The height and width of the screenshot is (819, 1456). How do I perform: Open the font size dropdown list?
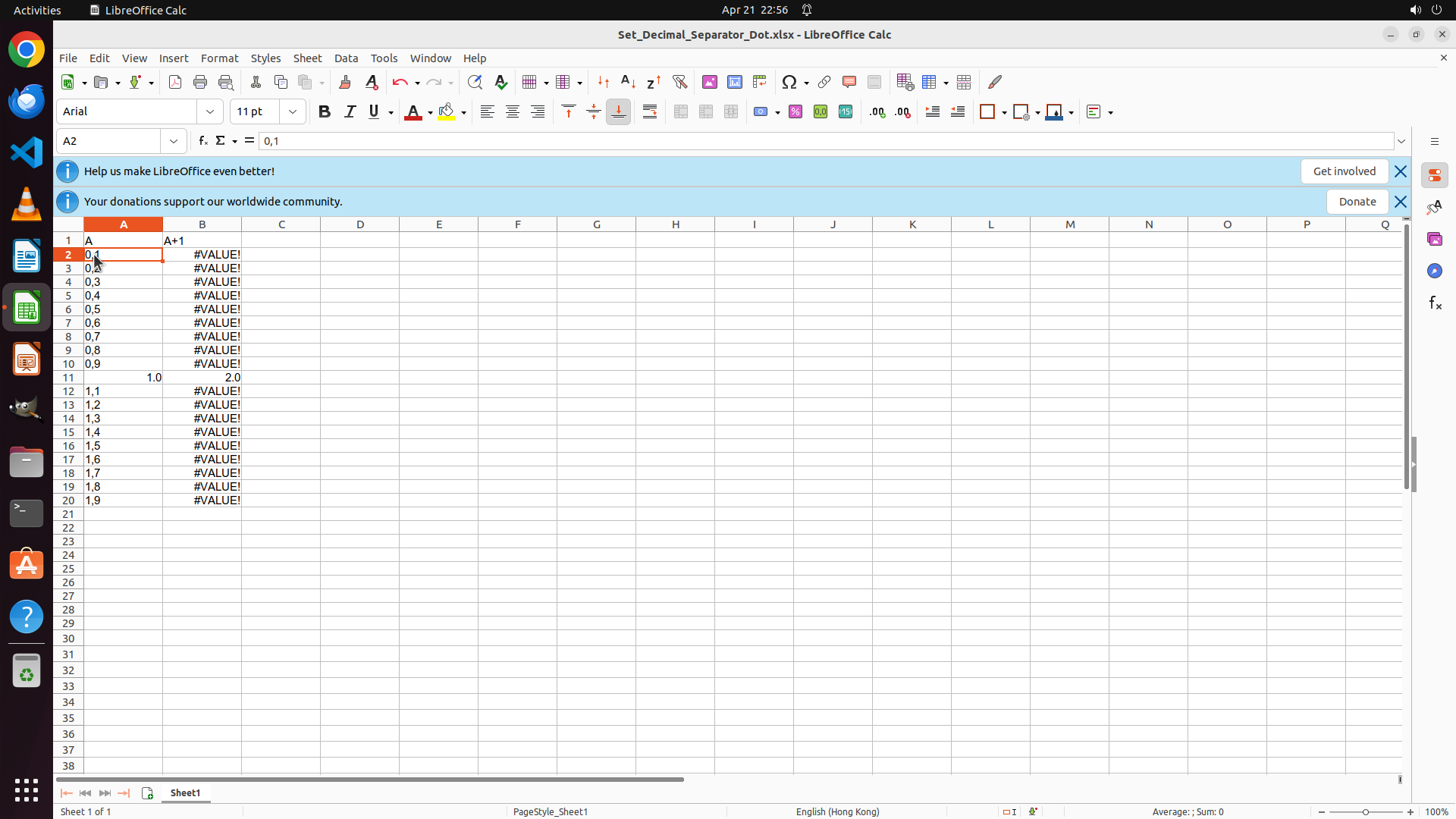pos(293,111)
